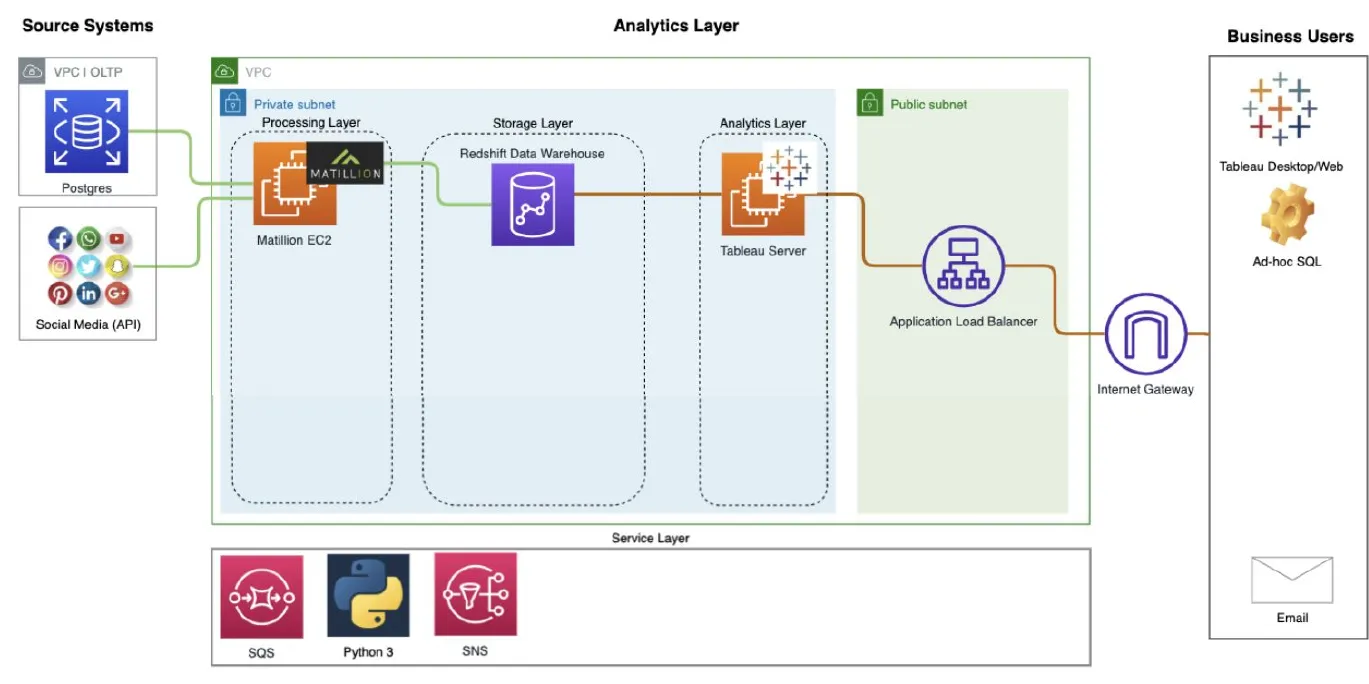Viewport: 1369px width, 684px height.
Task: Click the Matillion logo badge
Action: pos(345,163)
